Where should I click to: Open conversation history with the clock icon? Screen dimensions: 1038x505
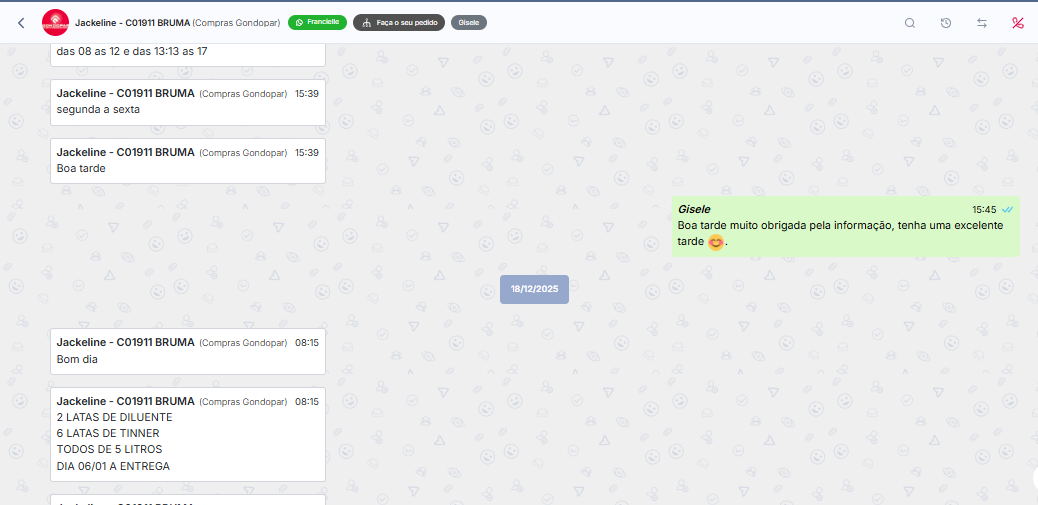(946, 23)
